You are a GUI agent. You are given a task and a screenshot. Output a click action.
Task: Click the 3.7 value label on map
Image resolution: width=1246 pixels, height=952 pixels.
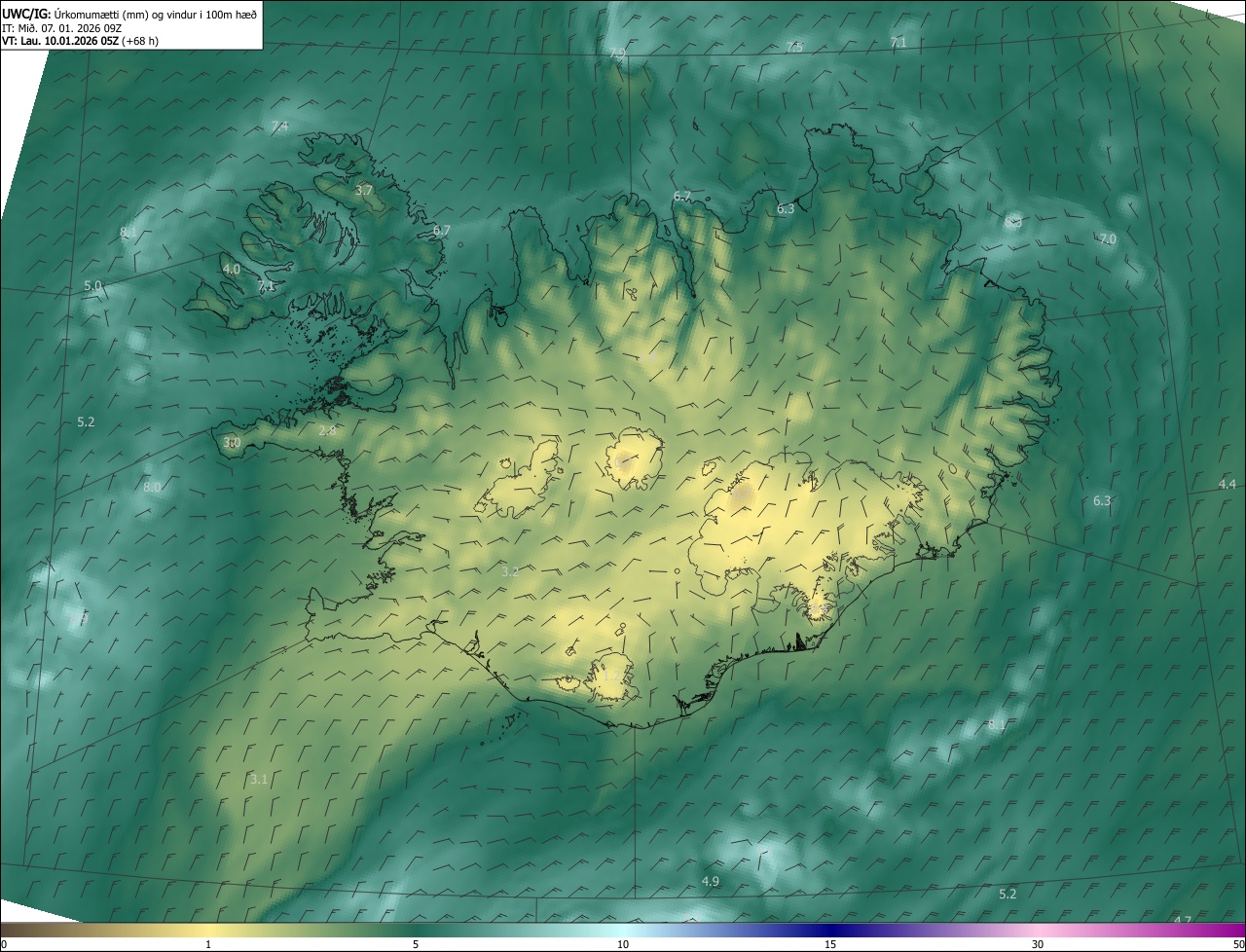[364, 191]
